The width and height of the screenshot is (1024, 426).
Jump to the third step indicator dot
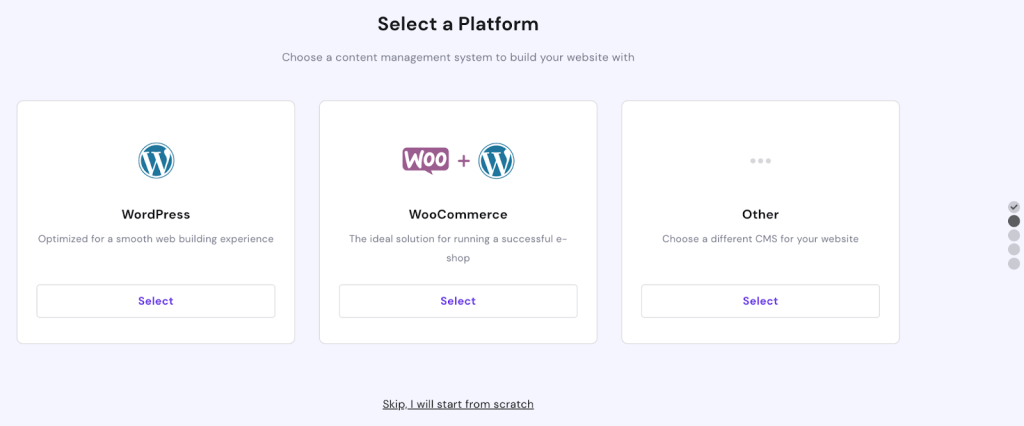(1014, 235)
